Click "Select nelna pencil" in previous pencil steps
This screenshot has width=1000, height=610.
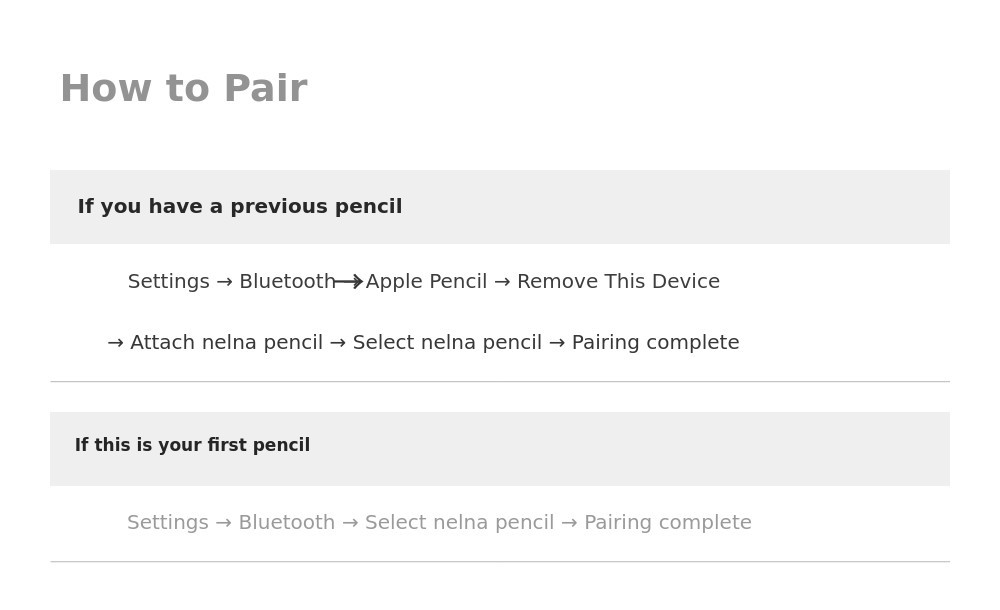tap(447, 343)
